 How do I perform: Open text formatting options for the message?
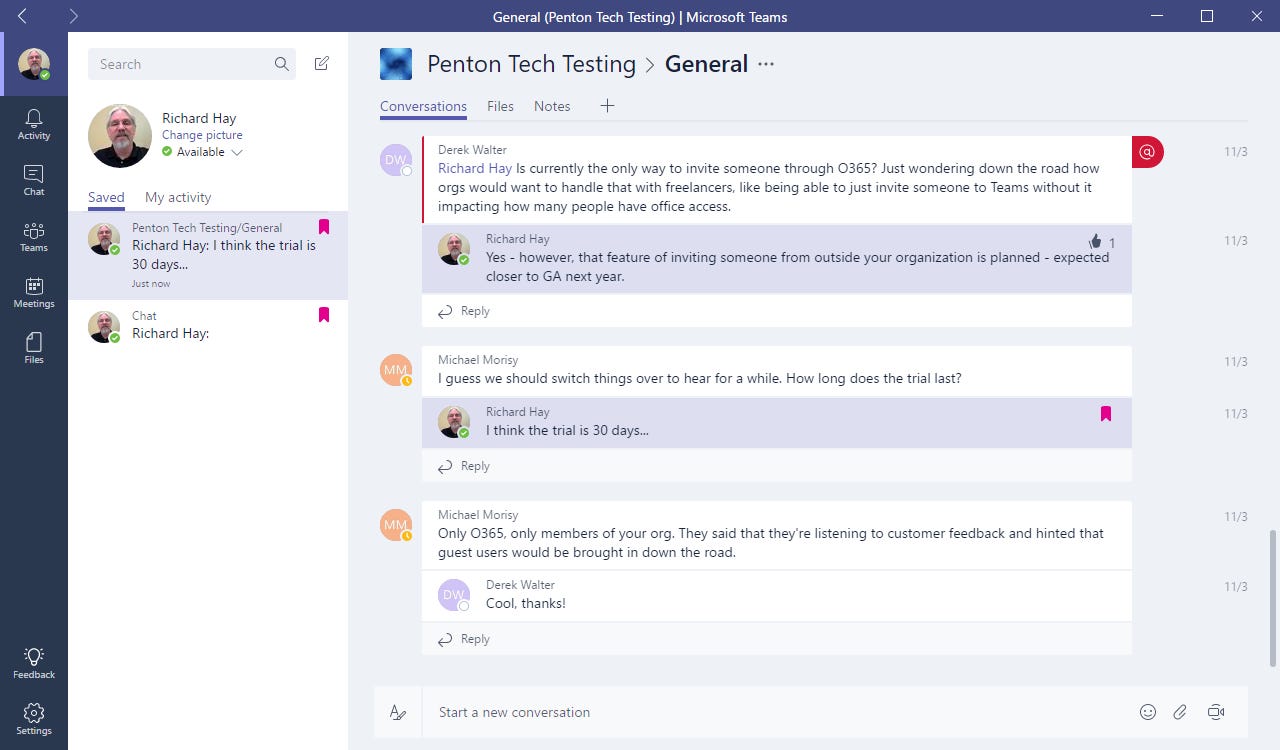pyautogui.click(x=398, y=712)
